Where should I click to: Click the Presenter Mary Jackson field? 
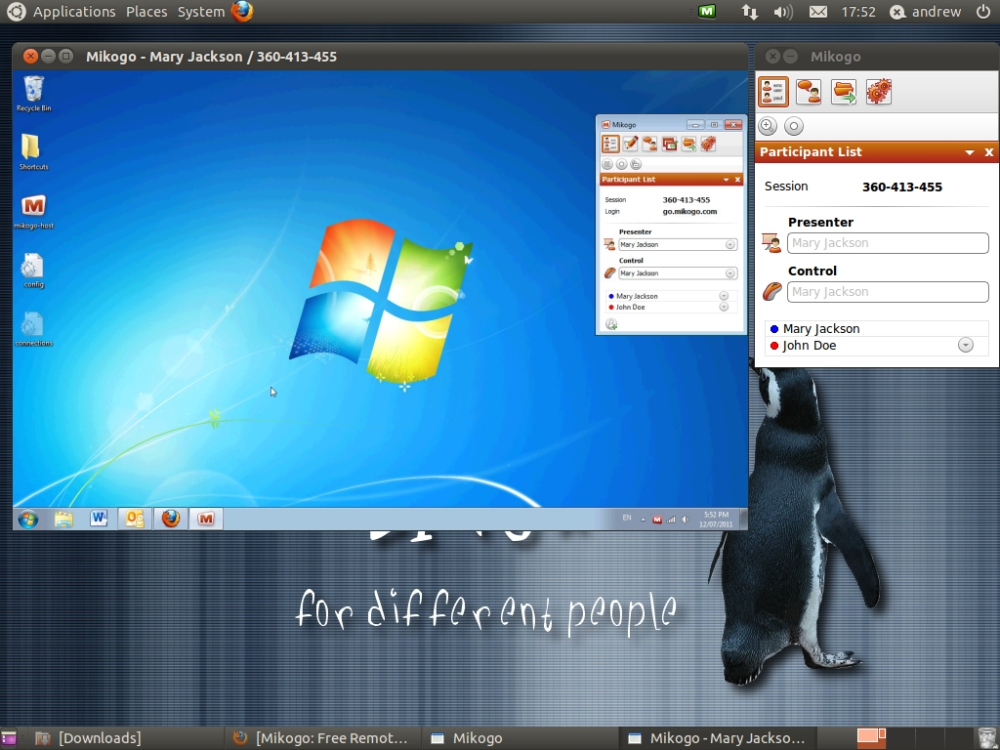pos(888,243)
